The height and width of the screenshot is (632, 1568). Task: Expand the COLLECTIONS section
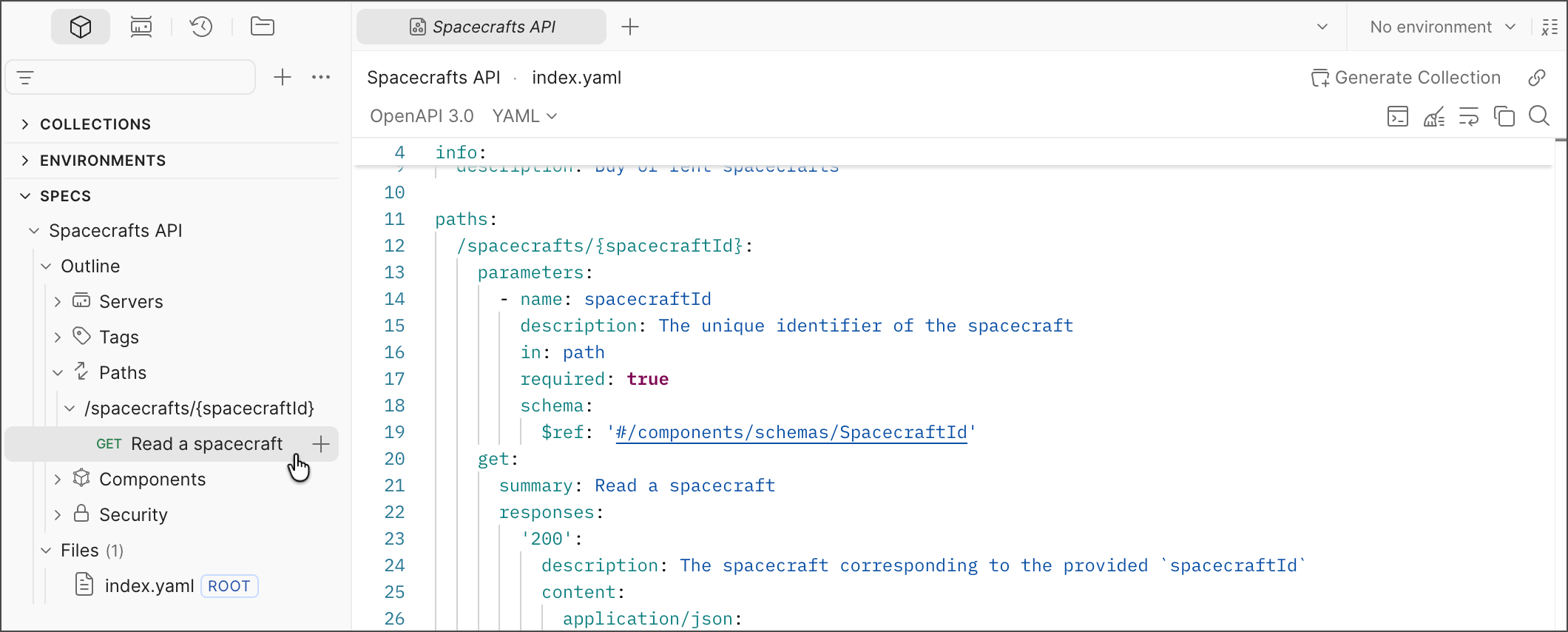[x=25, y=124]
